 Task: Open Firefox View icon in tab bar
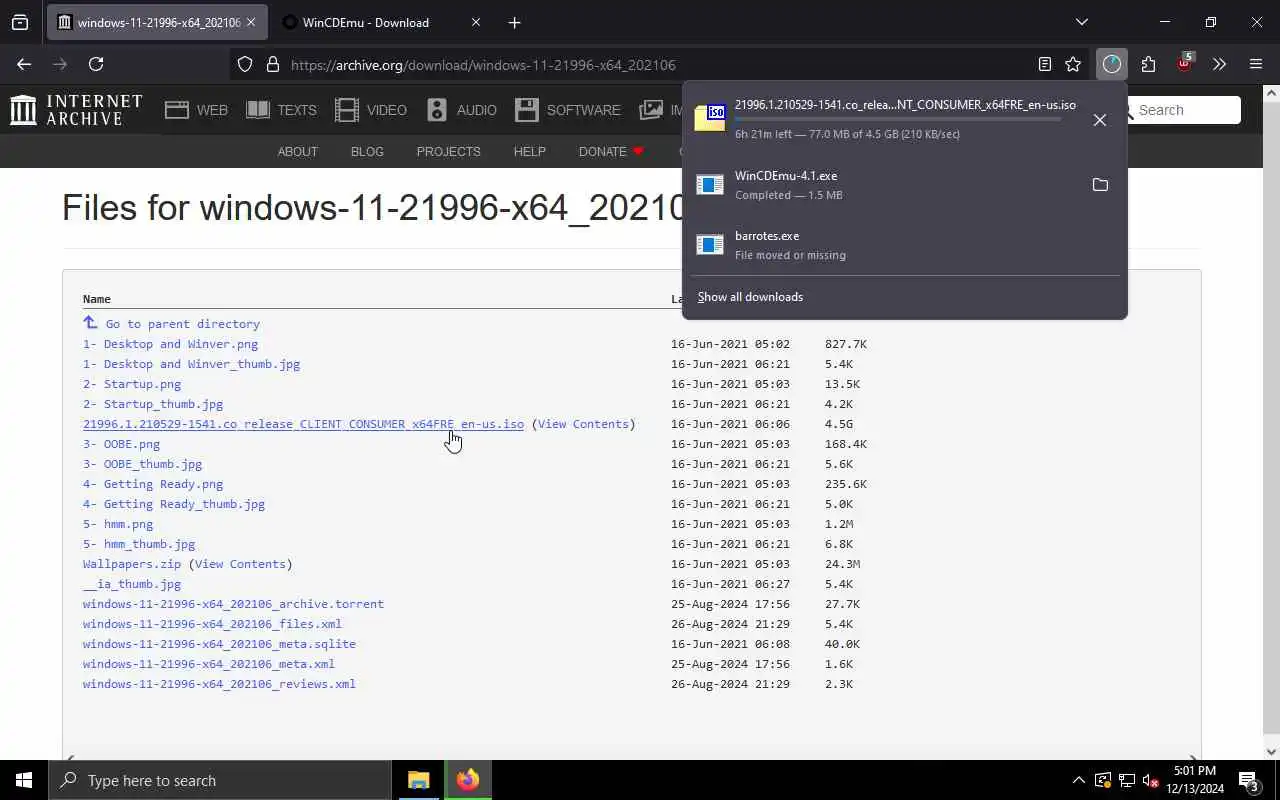pos(20,22)
